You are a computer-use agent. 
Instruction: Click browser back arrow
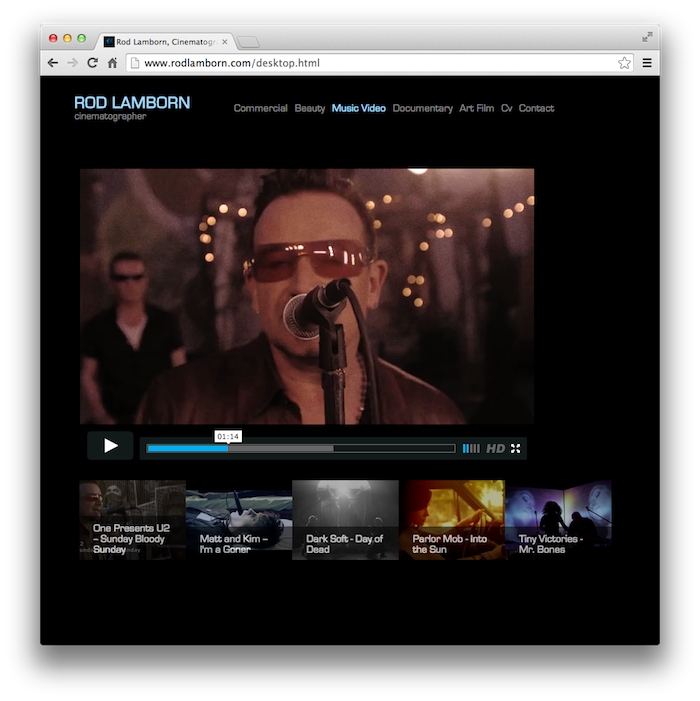(x=53, y=63)
